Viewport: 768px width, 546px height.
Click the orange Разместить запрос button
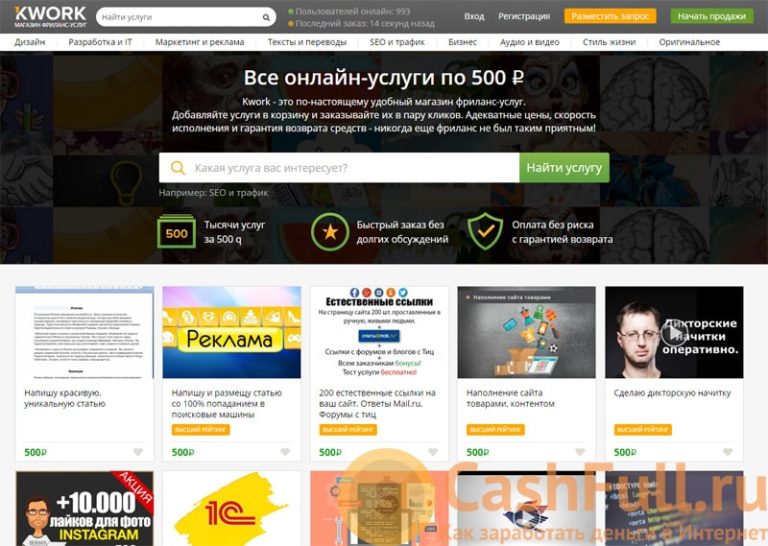point(610,16)
